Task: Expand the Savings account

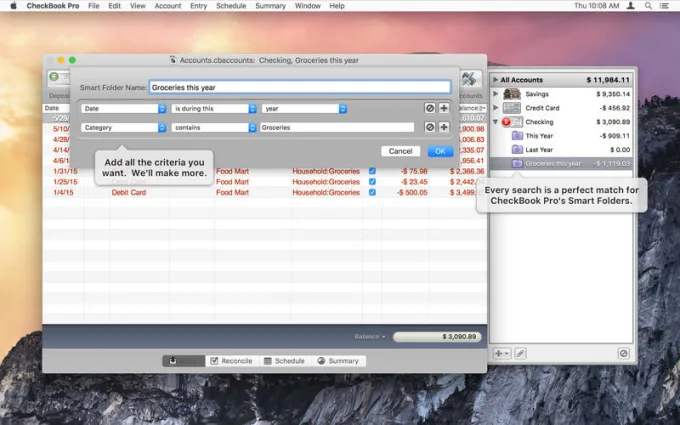Action: click(495, 94)
